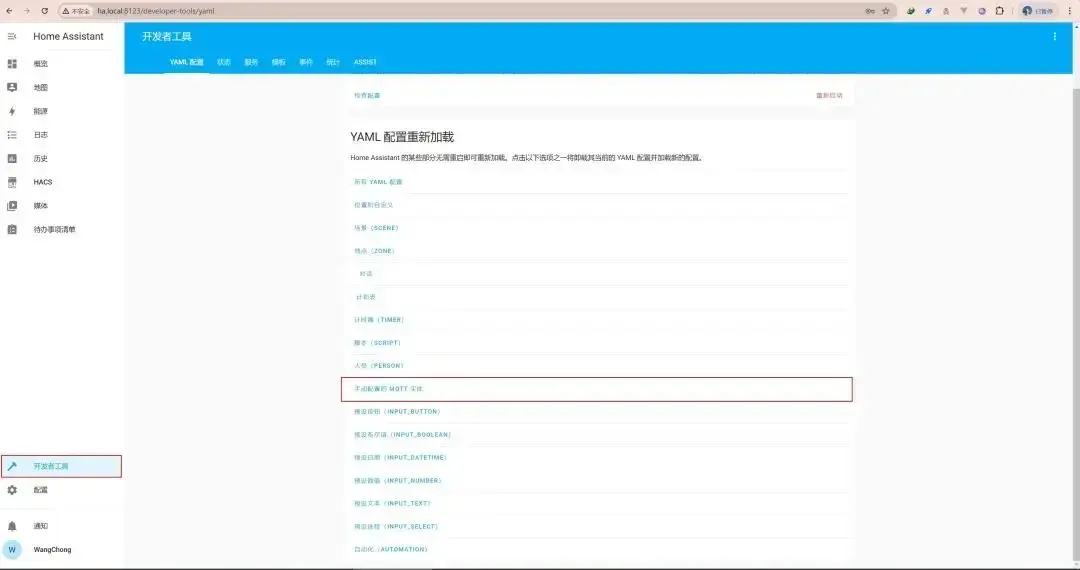Click the password key icon in address bar
This screenshot has height=570, width=1080.
tap(870, 11)
